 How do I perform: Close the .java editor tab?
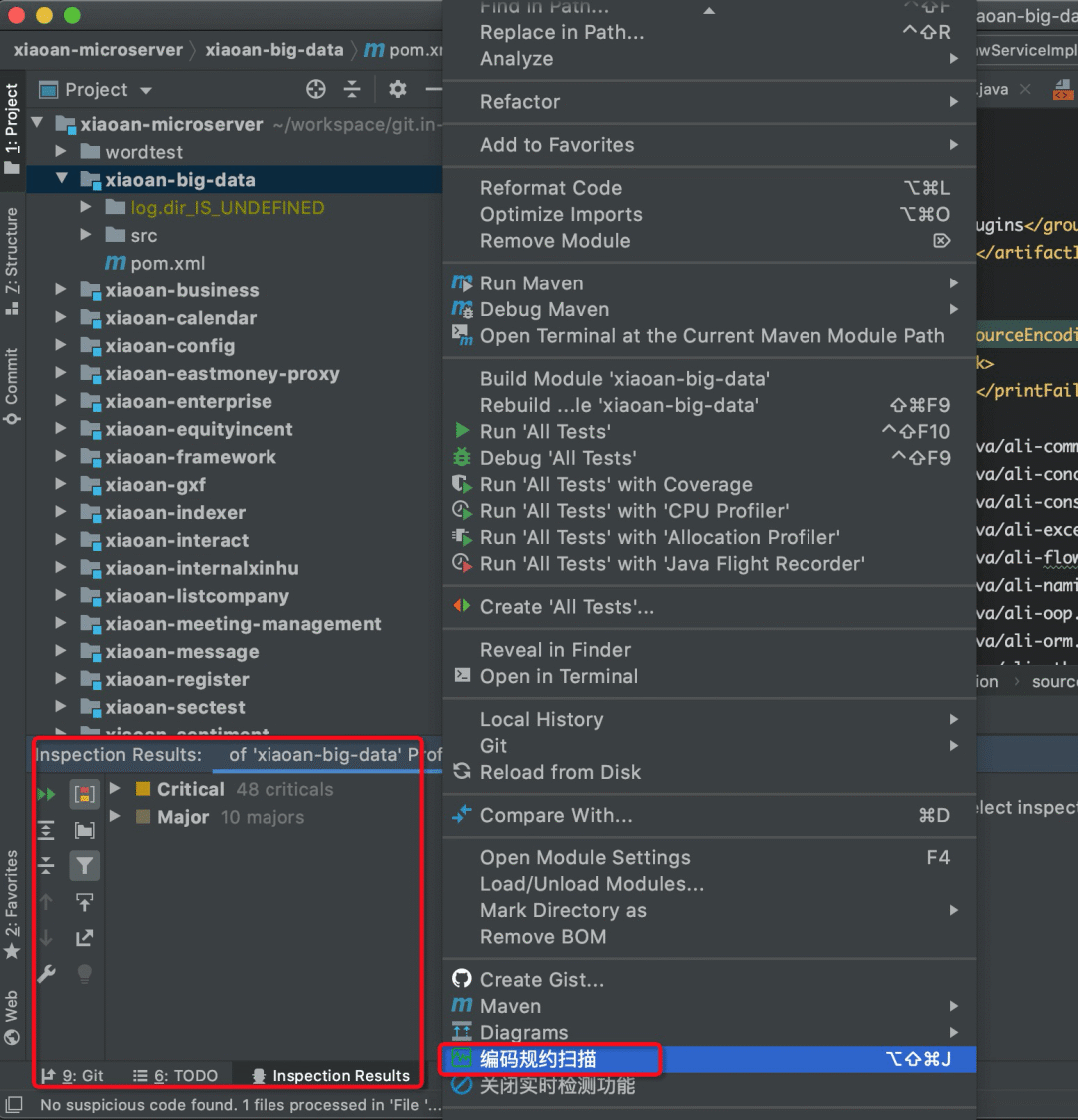point(1025,89)
